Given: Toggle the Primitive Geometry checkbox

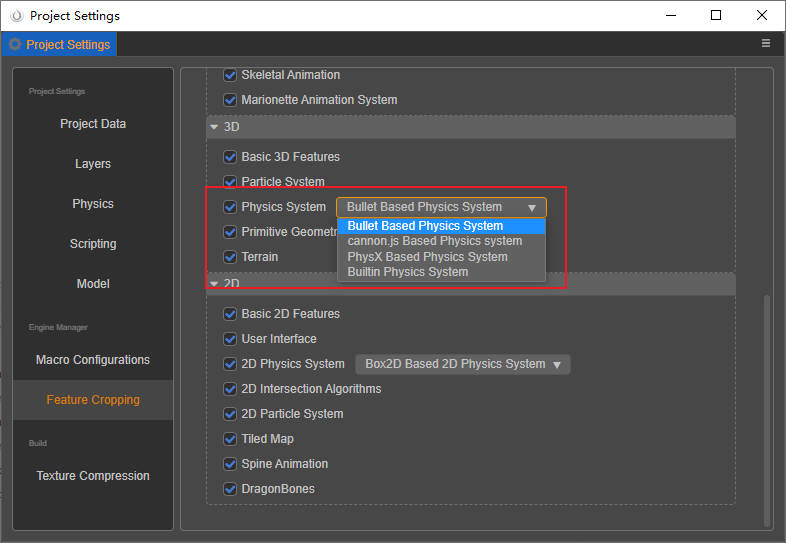Looking at the screenshot, I should coord(230,232).
